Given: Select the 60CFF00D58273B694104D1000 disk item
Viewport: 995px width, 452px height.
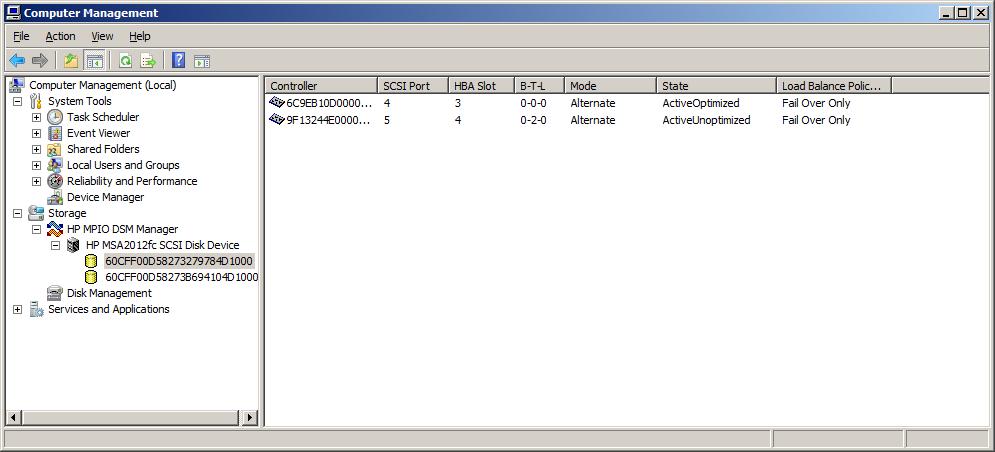Looking at the screenshot, I should 181,277.
